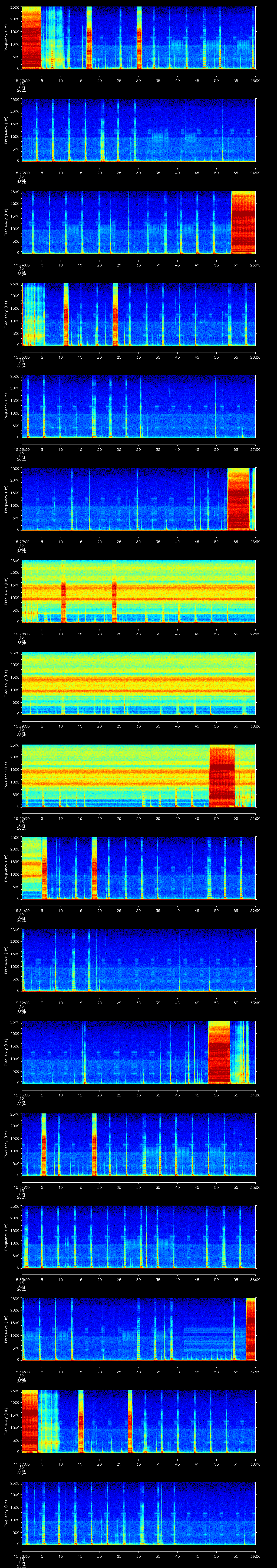The height and width of the screenshot is (1568, 277).
Task: Click the 15:37:00 start time label
Action: (x=21, y=1463)
